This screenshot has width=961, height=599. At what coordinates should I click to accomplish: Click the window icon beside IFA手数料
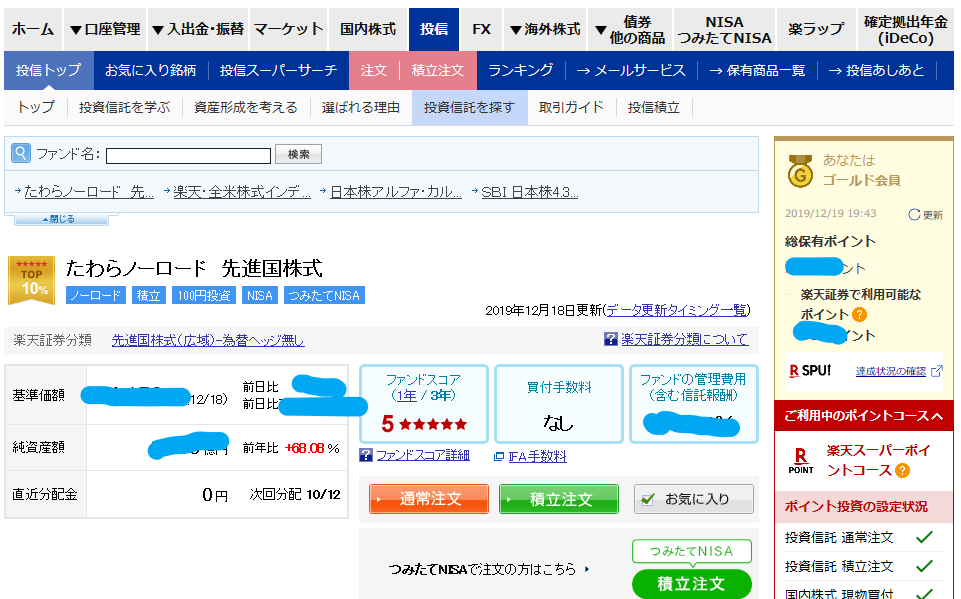coord(499,456)
